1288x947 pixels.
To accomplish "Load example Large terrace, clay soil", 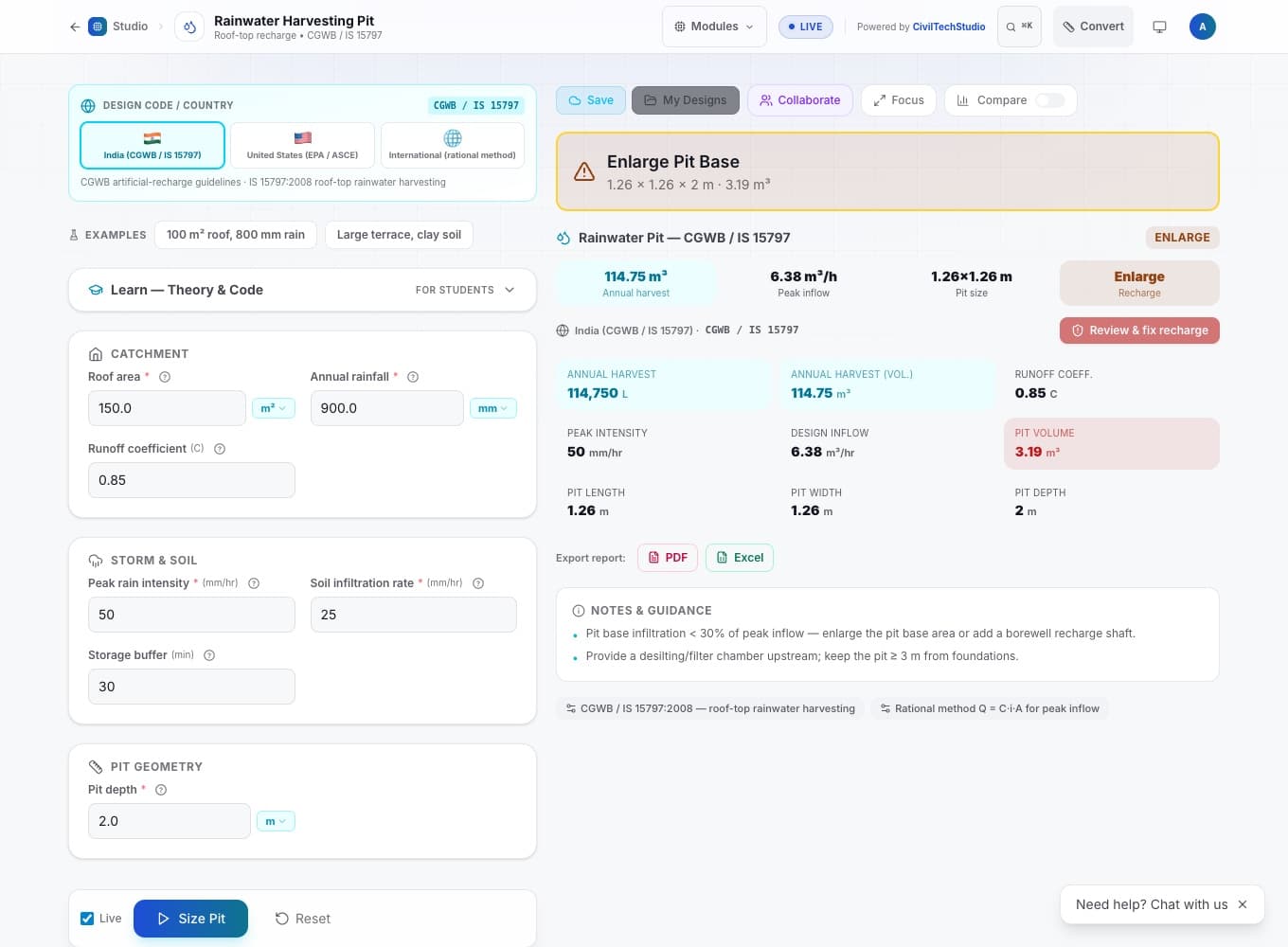I will tap(399, 235).
